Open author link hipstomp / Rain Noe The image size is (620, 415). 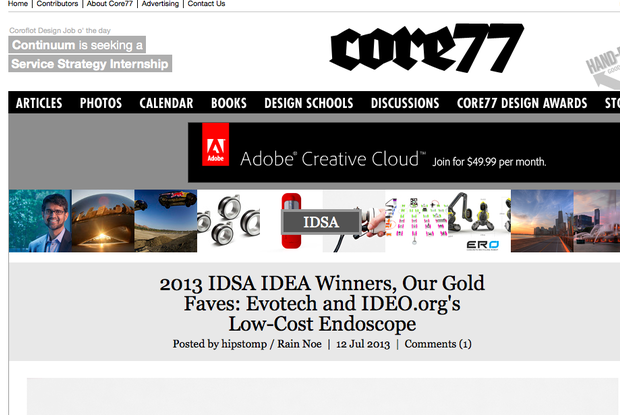coord(271,344)
